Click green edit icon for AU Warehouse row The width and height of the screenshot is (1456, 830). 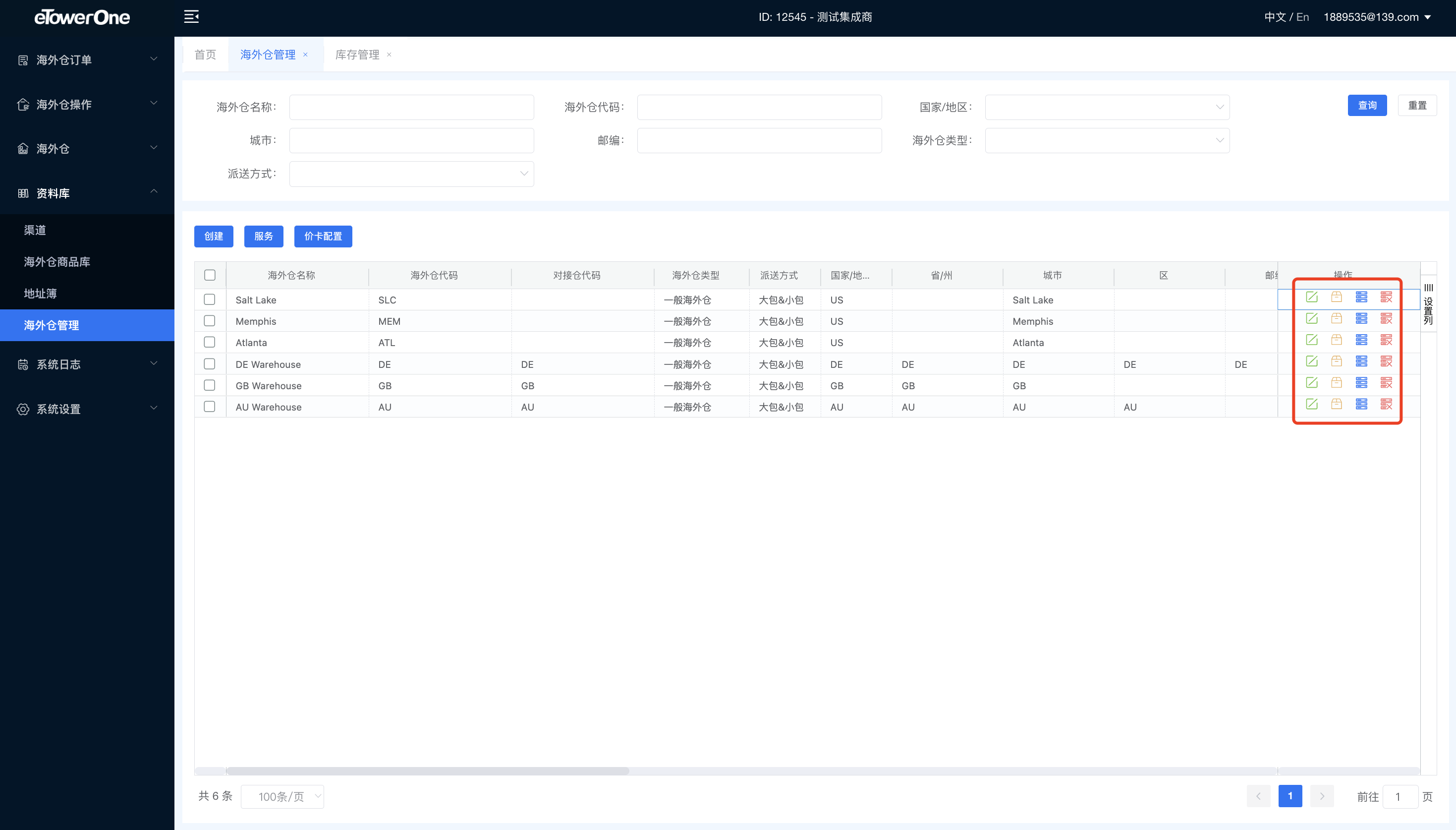click(x=1311, y=404)
